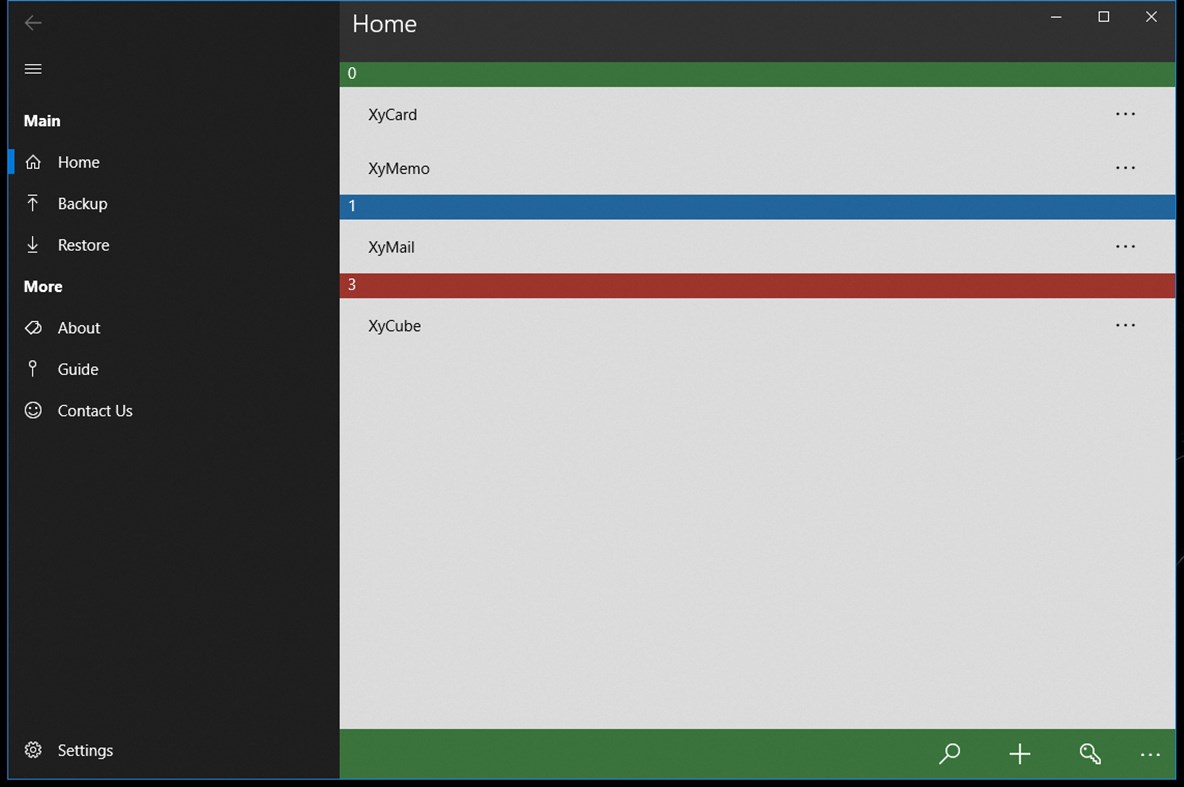Open the About page
The height and width of the screenshot is (787, 1184).
click(x=174, y=328)
